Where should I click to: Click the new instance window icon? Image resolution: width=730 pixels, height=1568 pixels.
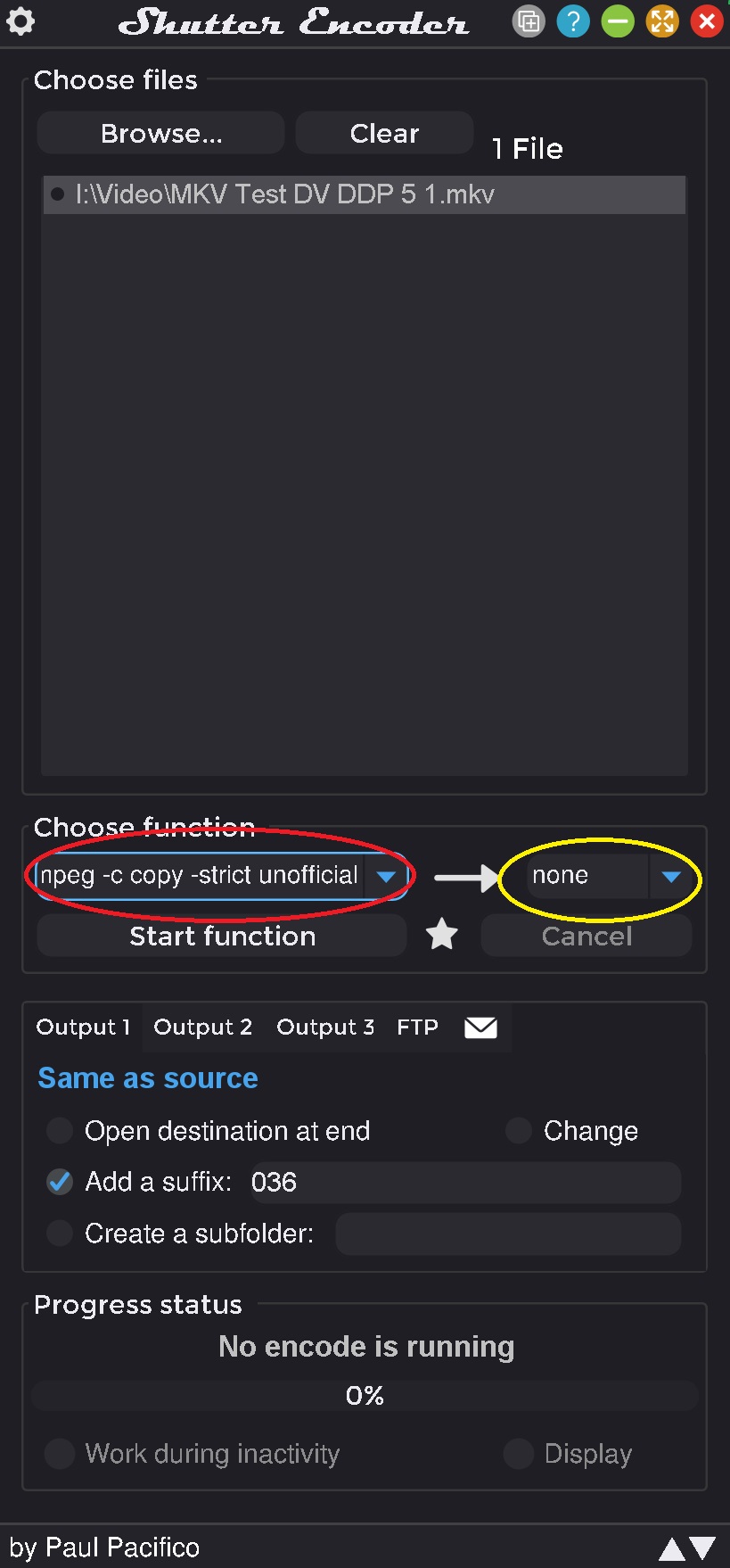[529, 21]
